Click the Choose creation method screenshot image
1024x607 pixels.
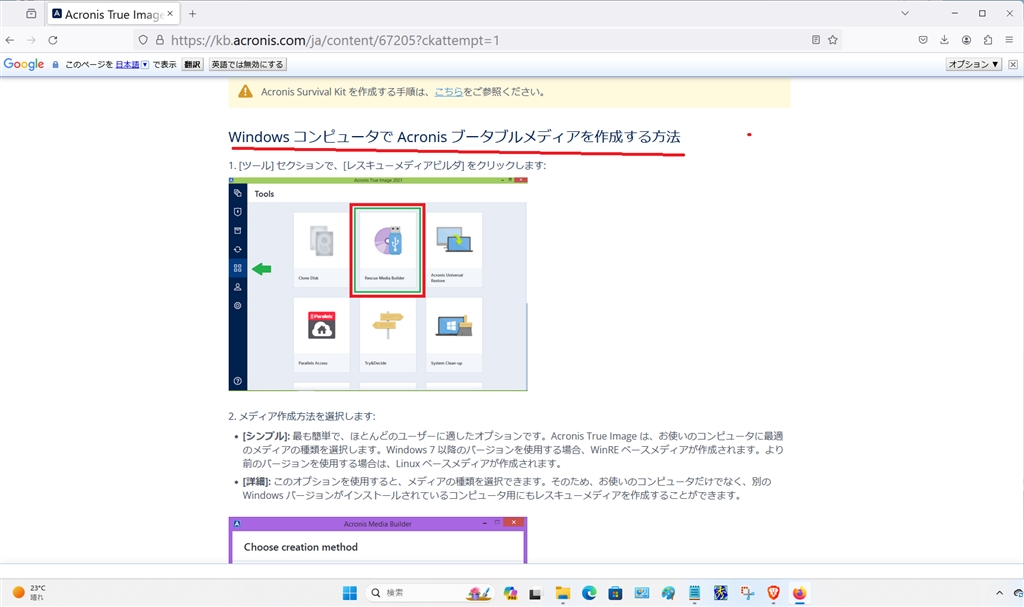tap(378, 540)
